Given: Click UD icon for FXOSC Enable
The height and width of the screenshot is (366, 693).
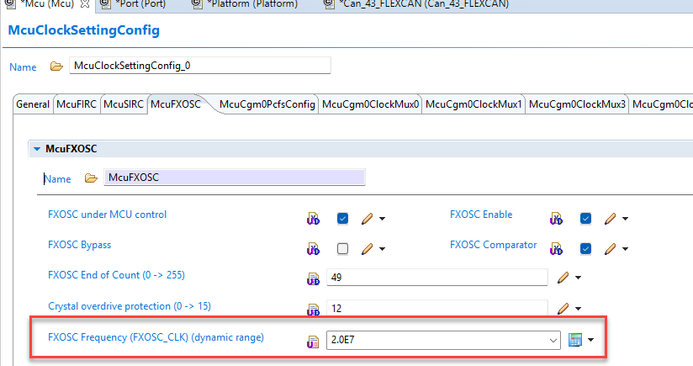Looking at the screenshot, I should (x=556, y=219).
